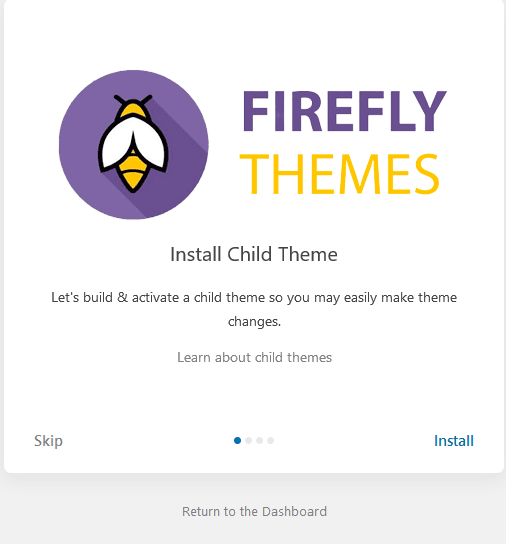
Task: Install the child theme
Action: pos(454,441)
